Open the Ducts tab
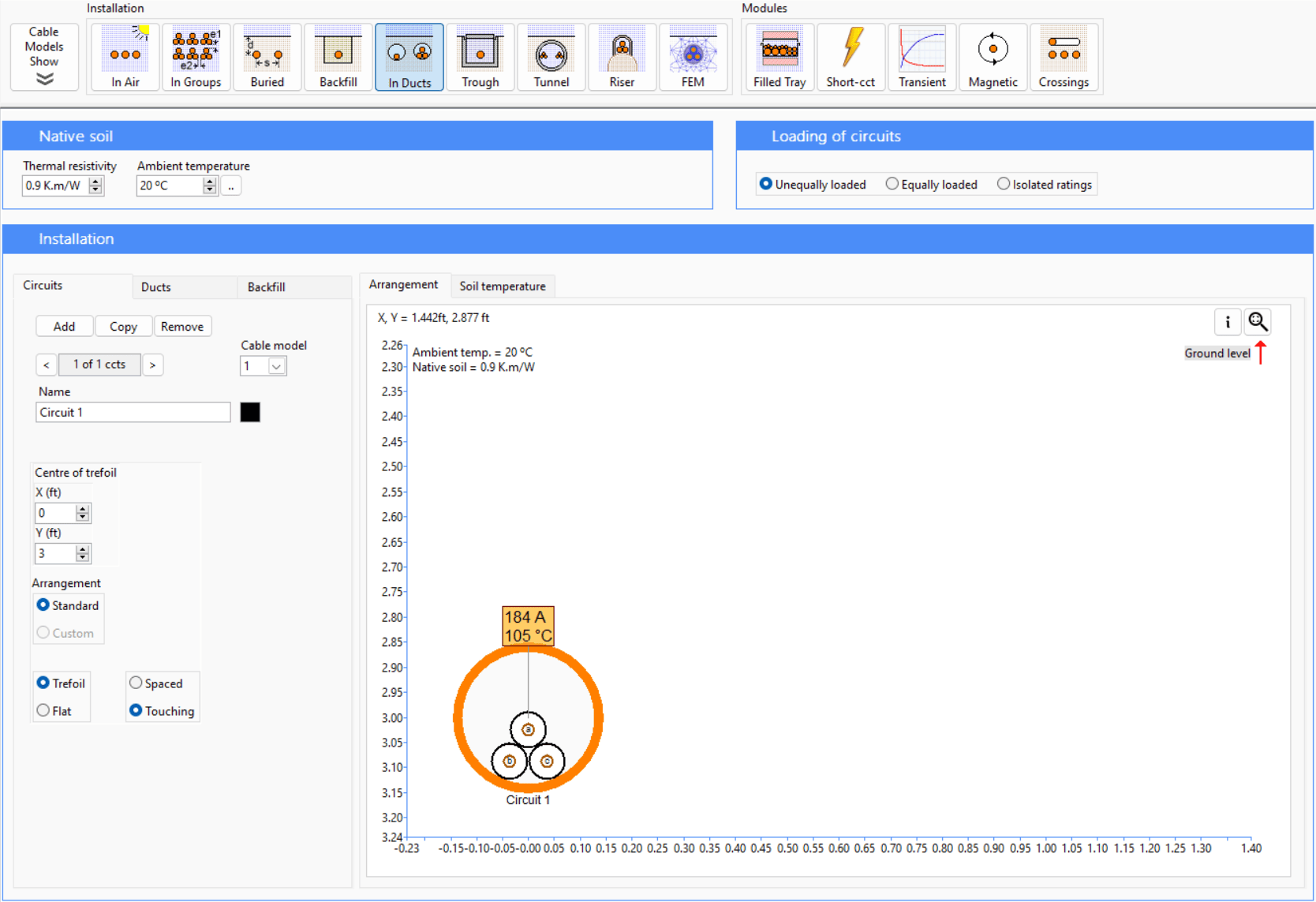The width and height of the screenshot is (1316, 902). point(155,286)
